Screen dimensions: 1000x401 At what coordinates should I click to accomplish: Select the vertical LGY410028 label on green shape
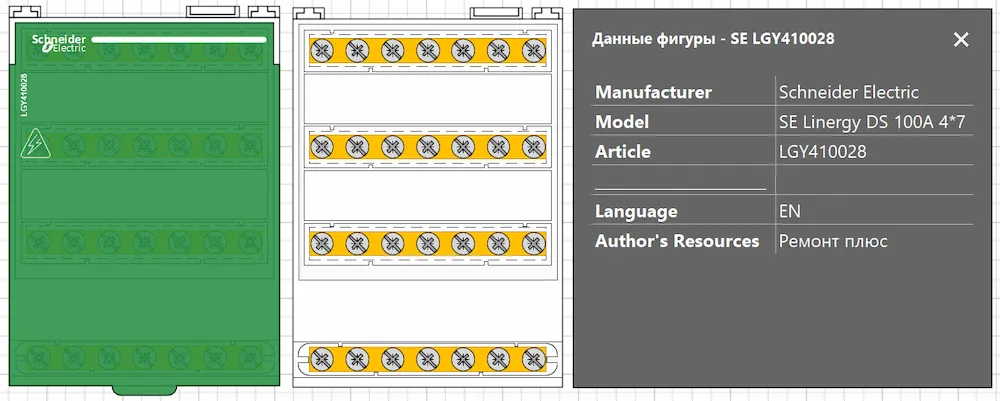click(24, 95)
